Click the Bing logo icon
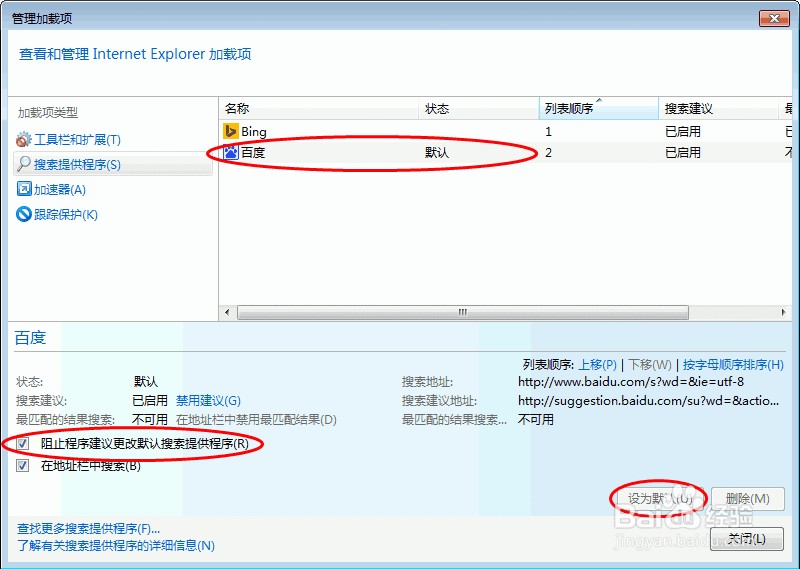The image size is (800, 569). (231, 131)
